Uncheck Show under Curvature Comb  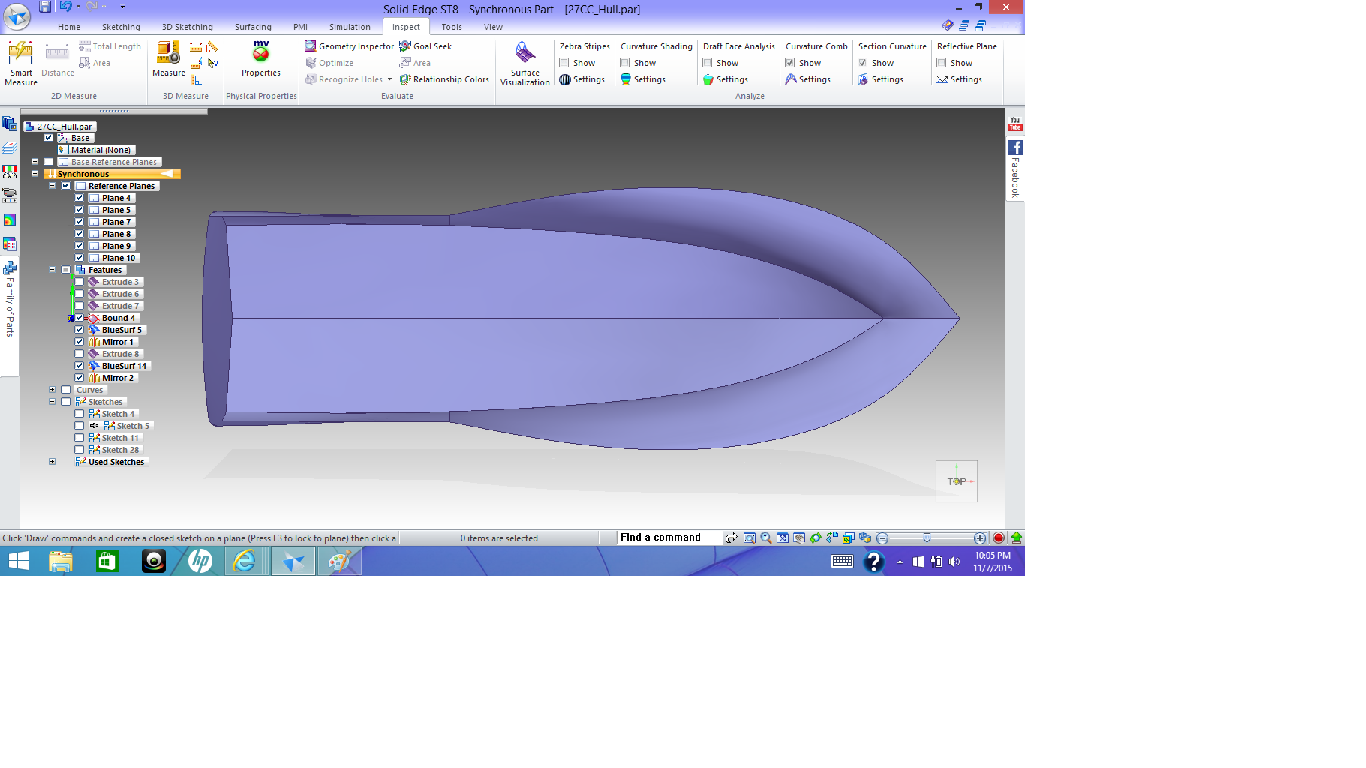point(790,63)
